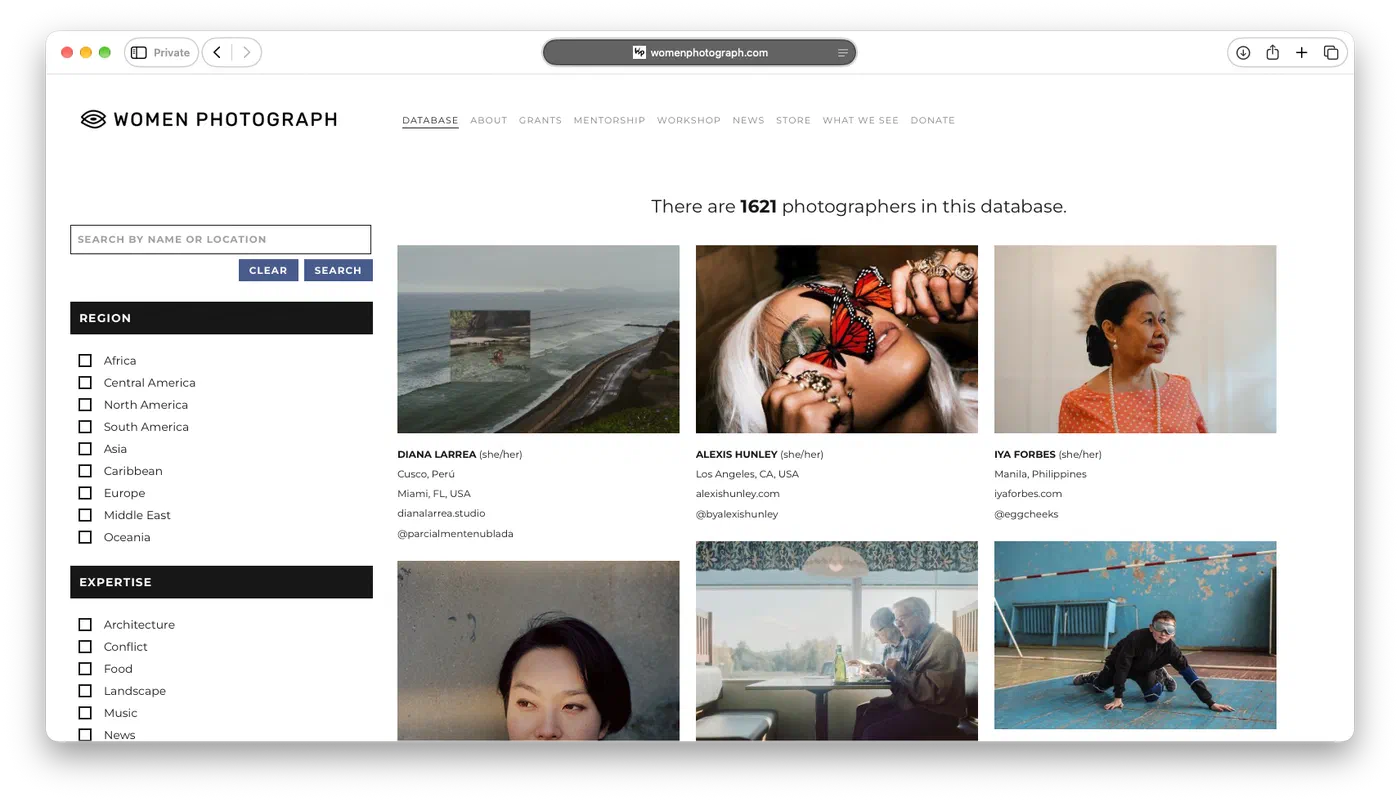Screen dimensions: 1400x802
Task: Open a new tab with plus icon
Action: [x=1301, y=53]
